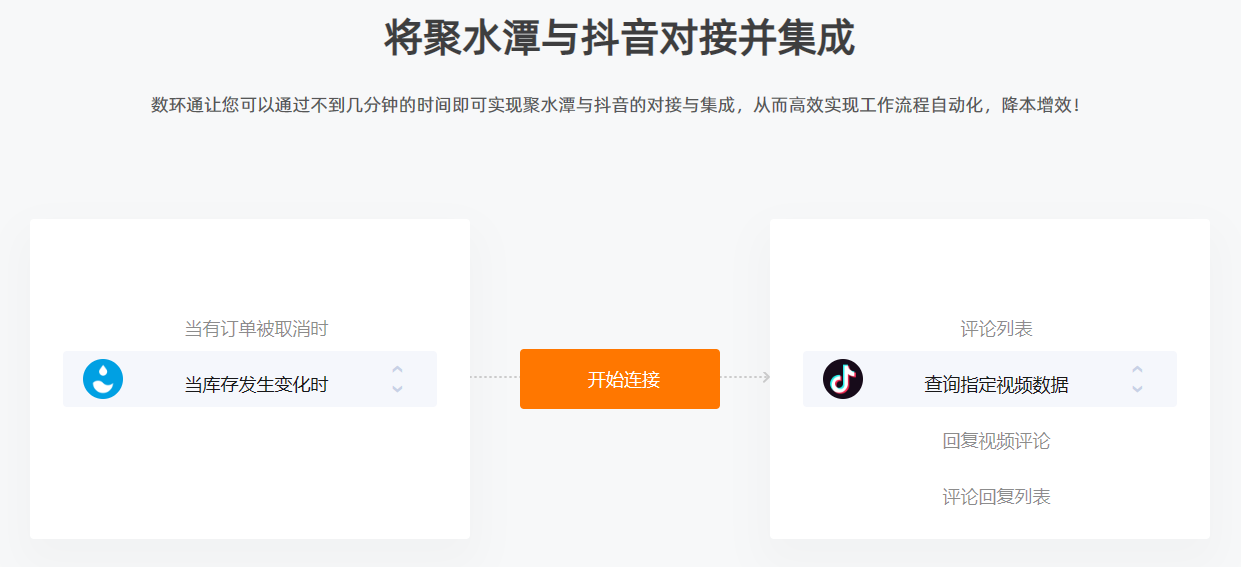Click up chevron beside 当库存发生变化时
The height and width of the screenshot is (567, 1241).
(x=397, y=369)
